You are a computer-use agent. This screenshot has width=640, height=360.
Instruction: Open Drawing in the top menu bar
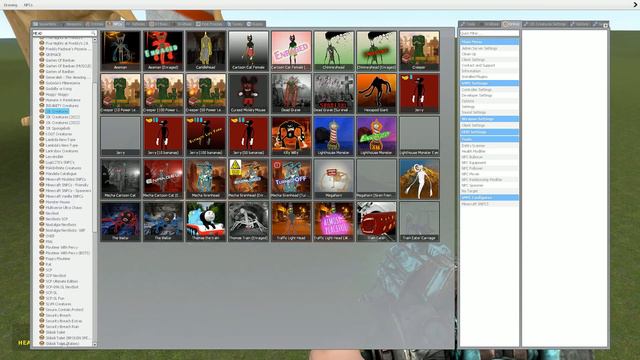11,5
